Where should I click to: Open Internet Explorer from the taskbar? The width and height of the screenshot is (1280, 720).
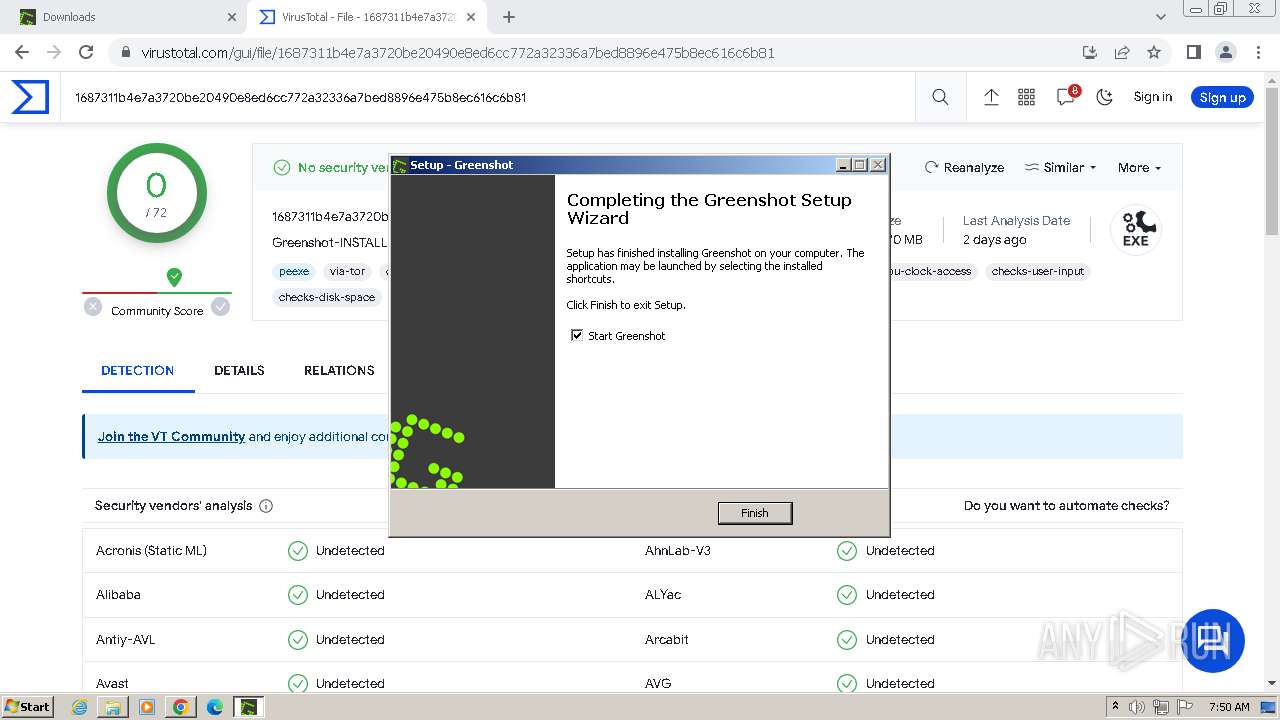pos(79,707)
